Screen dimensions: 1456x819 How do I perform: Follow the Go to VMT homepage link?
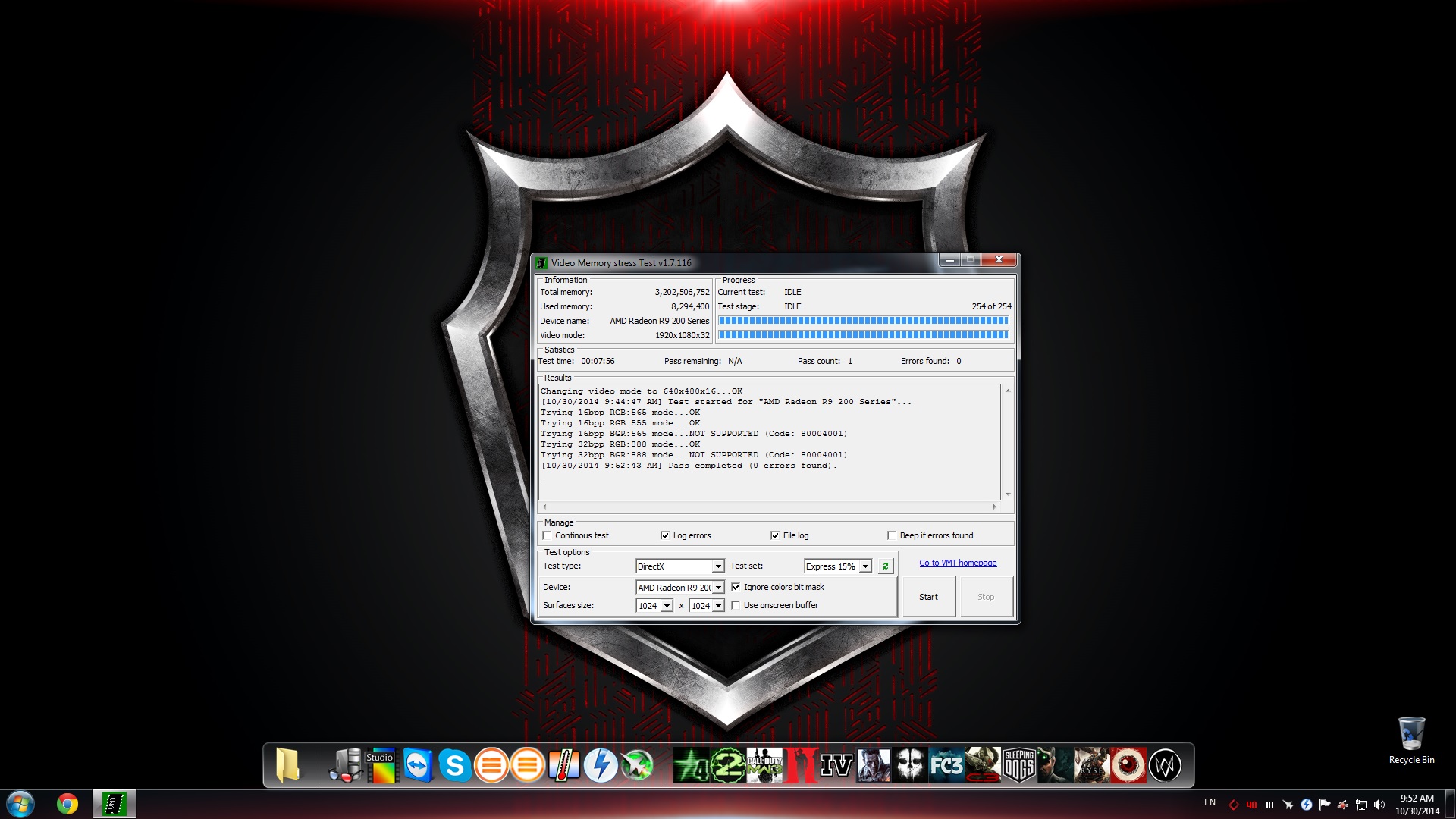(958, 563)
